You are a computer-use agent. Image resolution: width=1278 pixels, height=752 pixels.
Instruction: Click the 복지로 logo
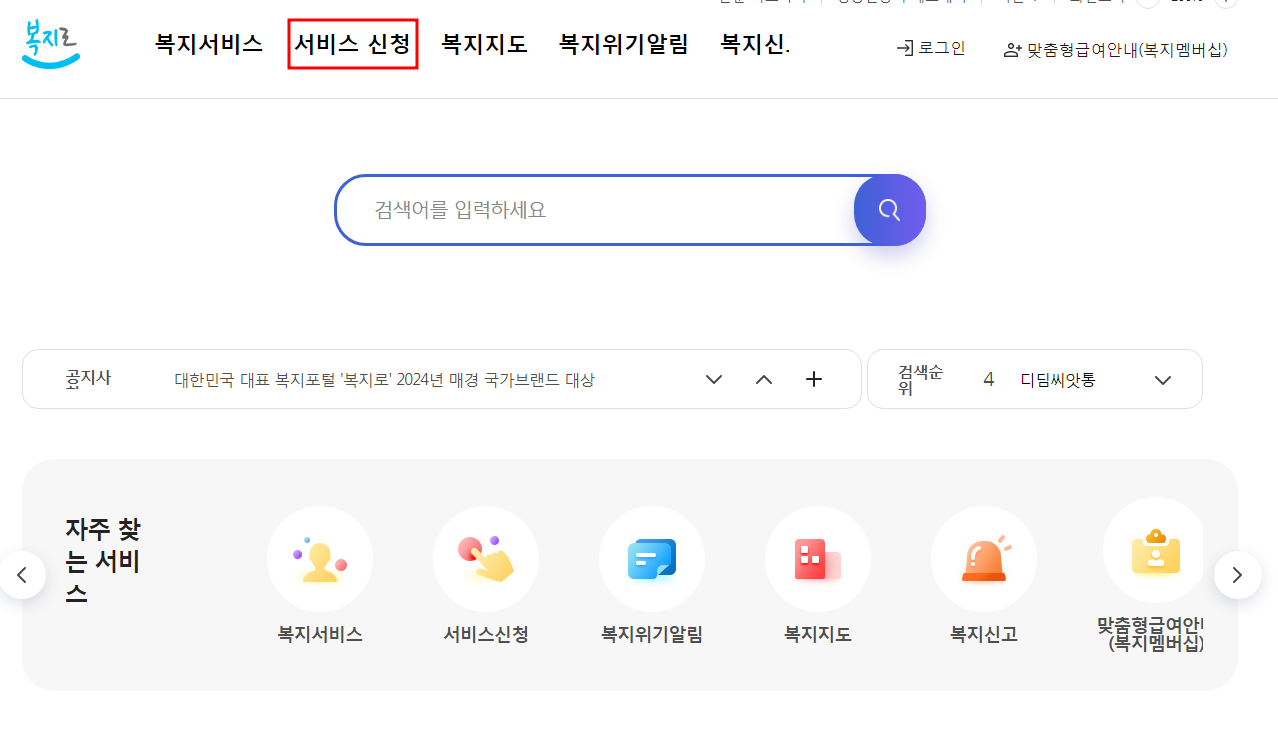pyautogui.click(x=50, y=44)
